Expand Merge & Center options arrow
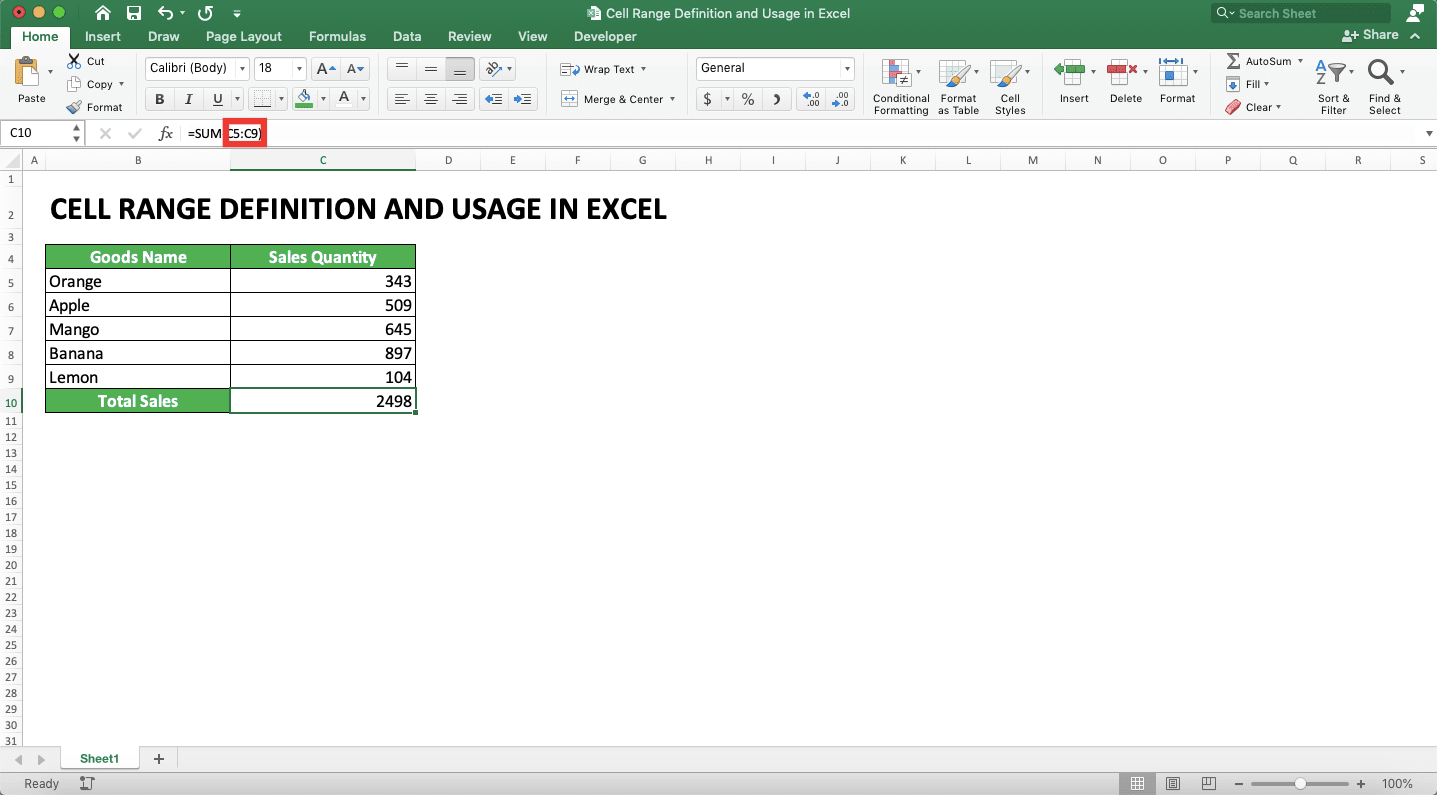Viewport: 1437px width, 795px height. coord(672,99)
